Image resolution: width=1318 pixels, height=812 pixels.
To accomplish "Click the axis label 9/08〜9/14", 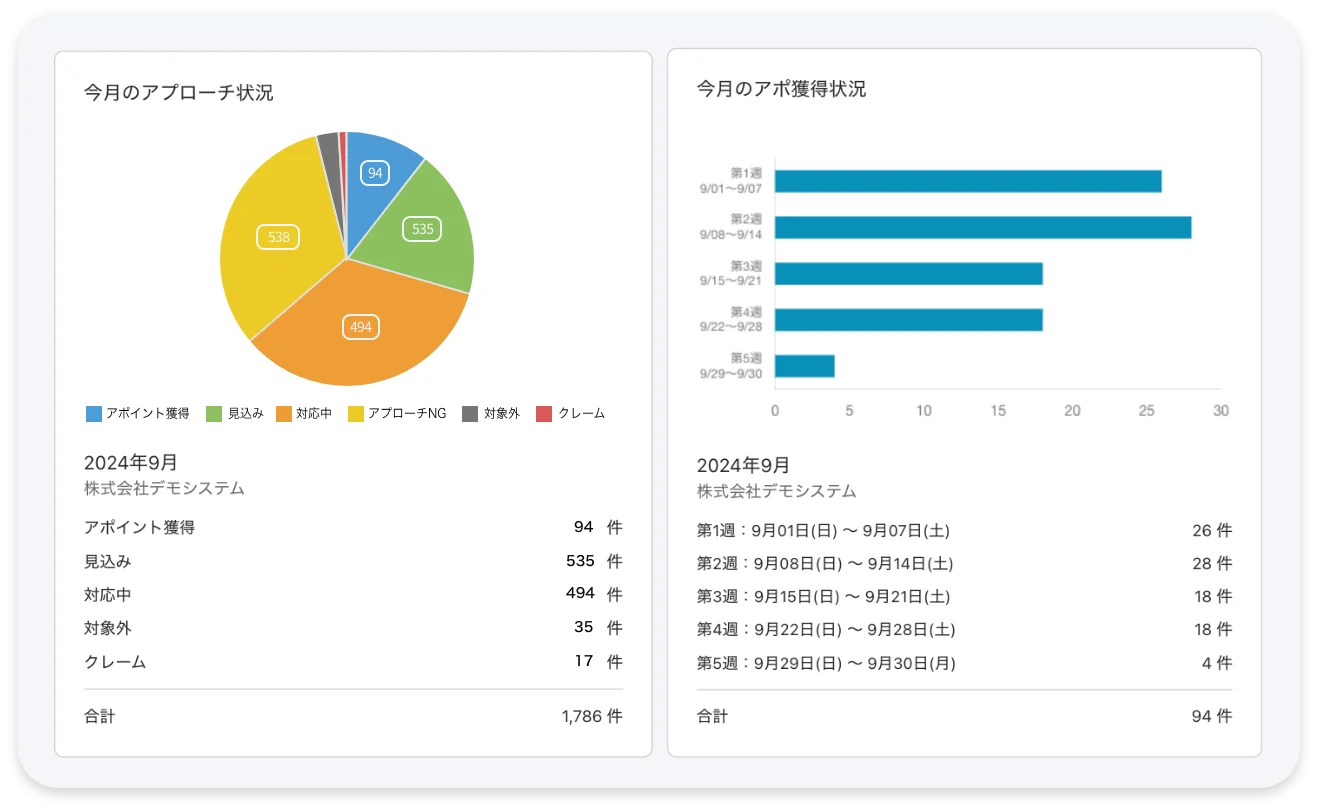I will tap(731, 234).
